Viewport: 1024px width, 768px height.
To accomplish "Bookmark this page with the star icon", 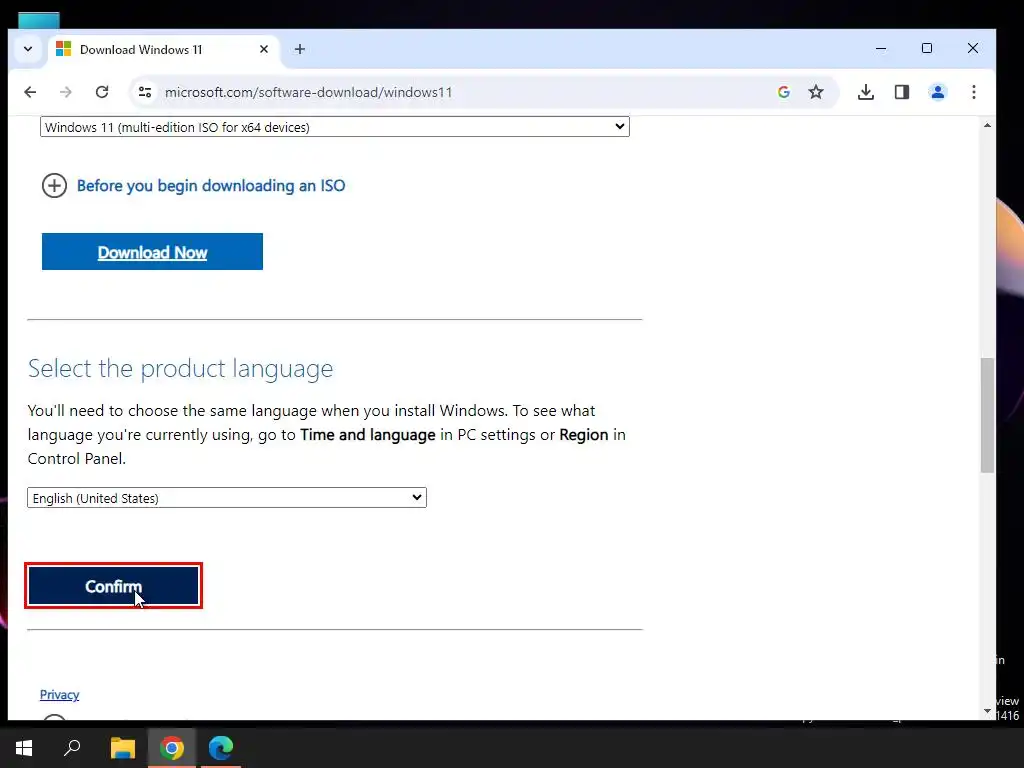I will pos(816,92).
